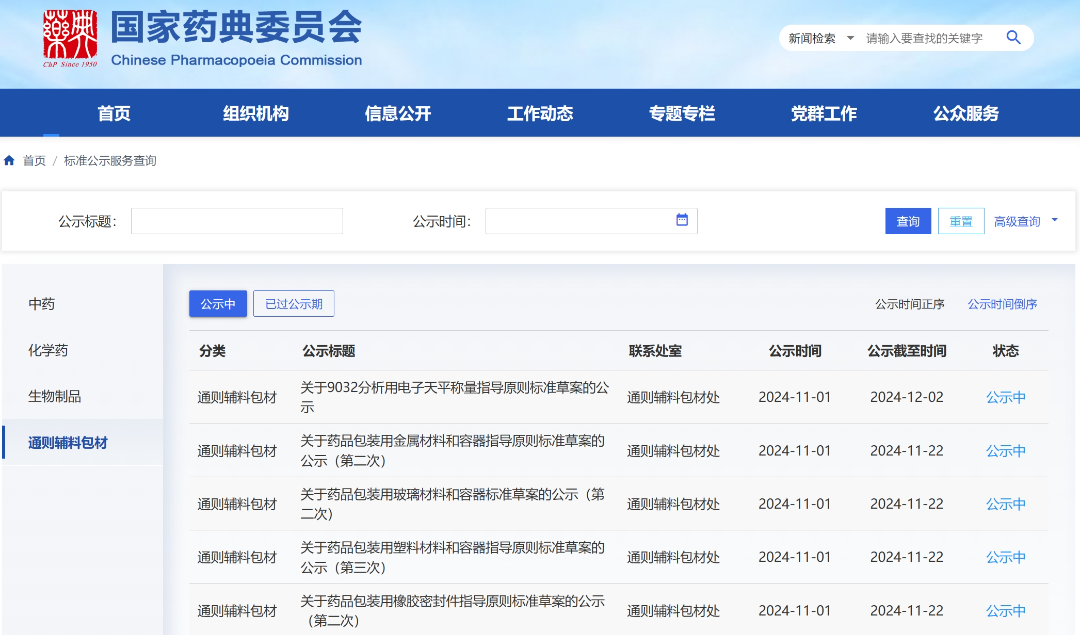Click the 高级查询 link

1017,222
